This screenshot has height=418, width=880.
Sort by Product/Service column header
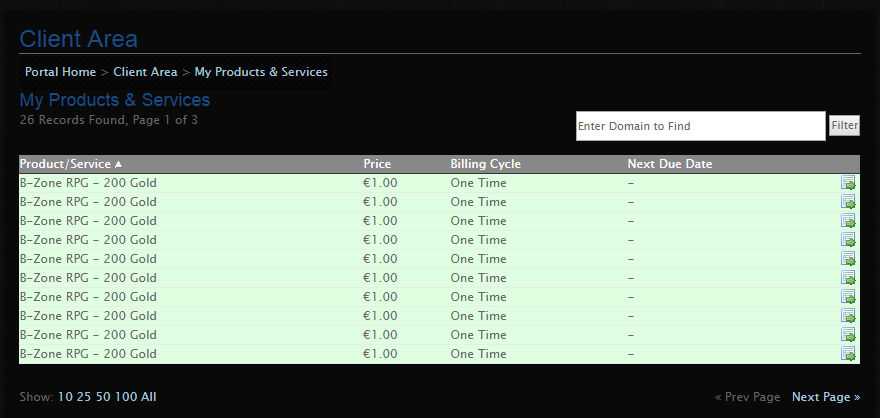tap(65, 164)
